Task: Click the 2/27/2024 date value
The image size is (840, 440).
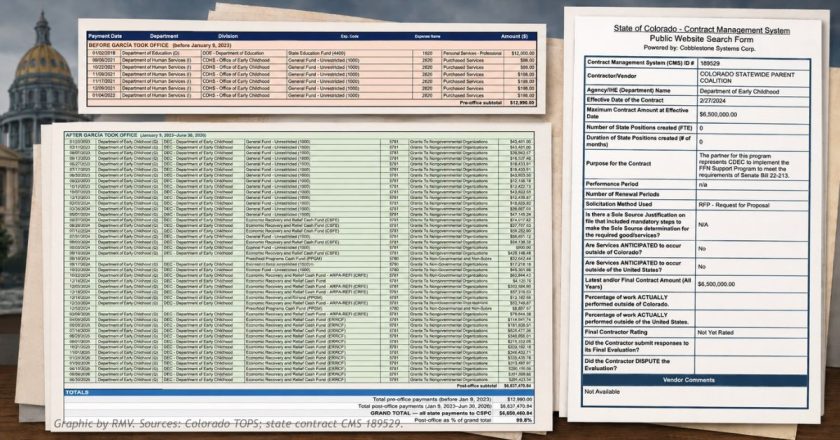Action: [711, 100]
